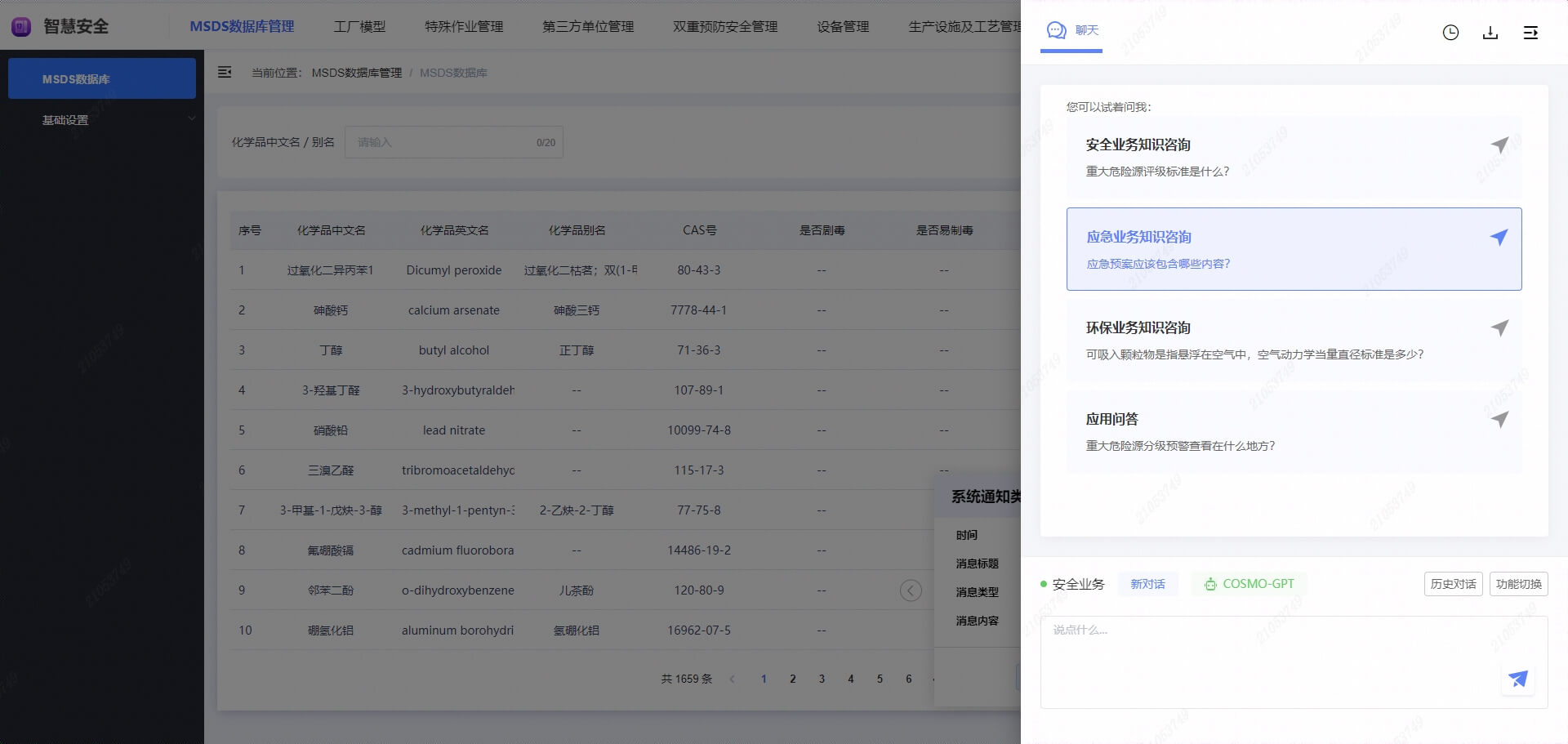
Task: Focus the 化学品中文名 / 别名 search input
Action: pos(453,142)
